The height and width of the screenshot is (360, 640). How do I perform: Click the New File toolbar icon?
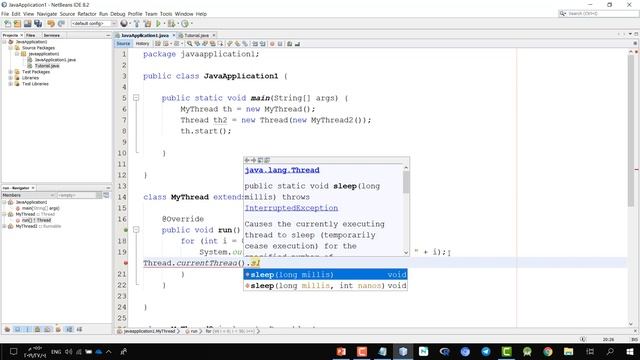tap(7, 24)
